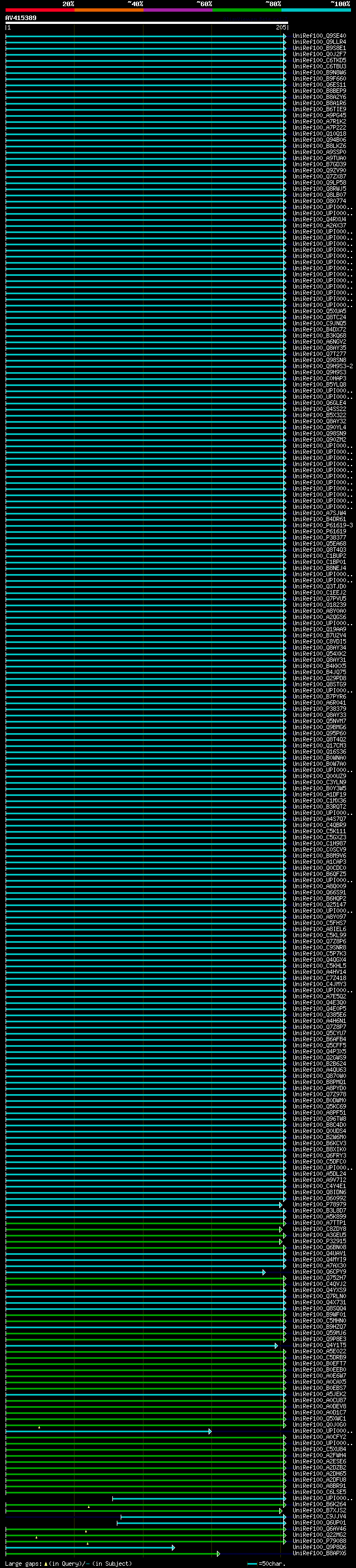Select the UniRef100_B8APX6 label
The height and width of the screenshot is (1568, 356).
point(319,1553)
